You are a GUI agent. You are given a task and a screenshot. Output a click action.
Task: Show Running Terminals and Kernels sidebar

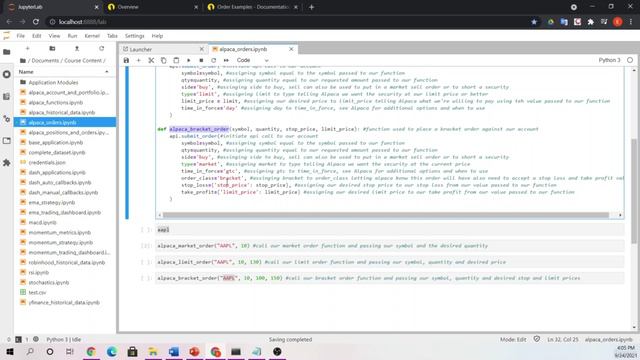7,74
